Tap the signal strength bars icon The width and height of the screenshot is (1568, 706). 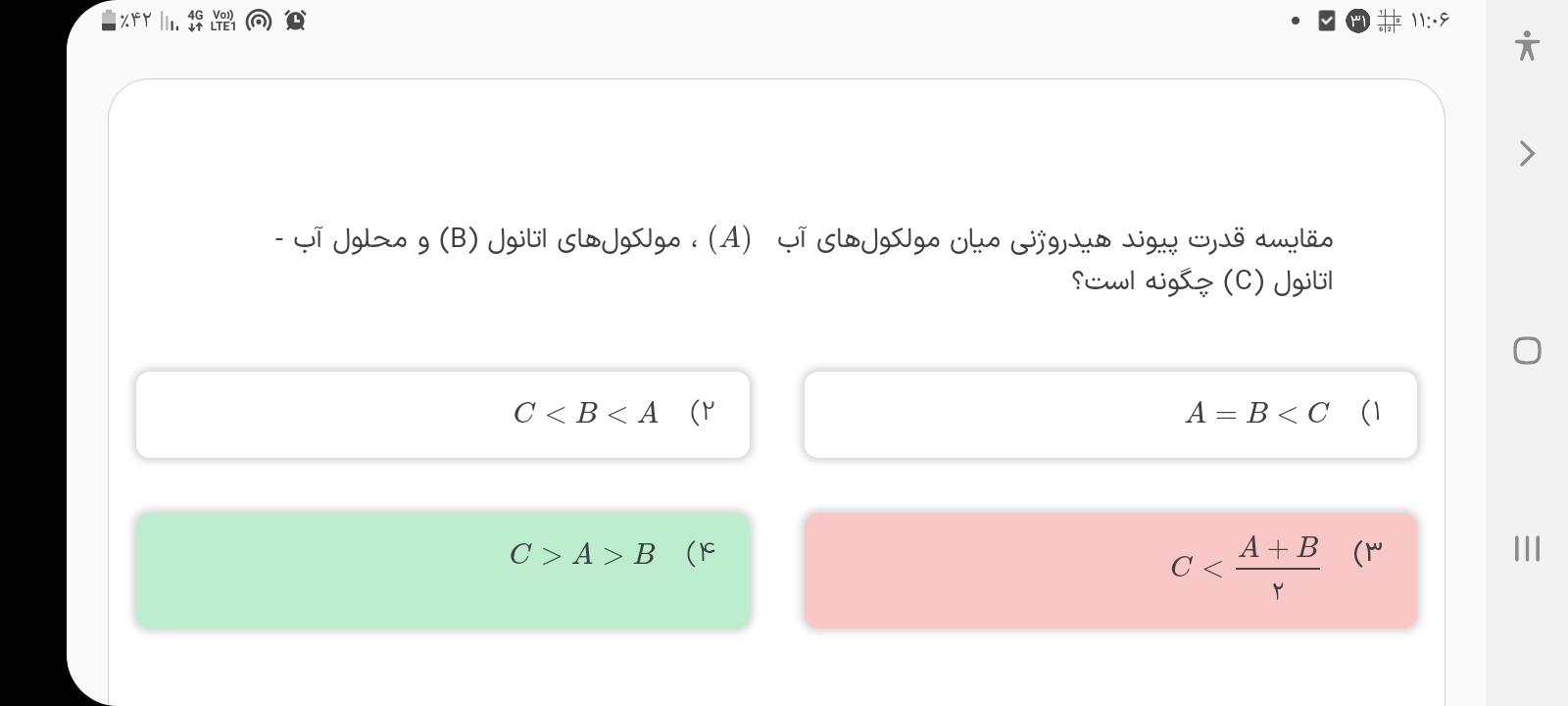[x=169, y=21]
